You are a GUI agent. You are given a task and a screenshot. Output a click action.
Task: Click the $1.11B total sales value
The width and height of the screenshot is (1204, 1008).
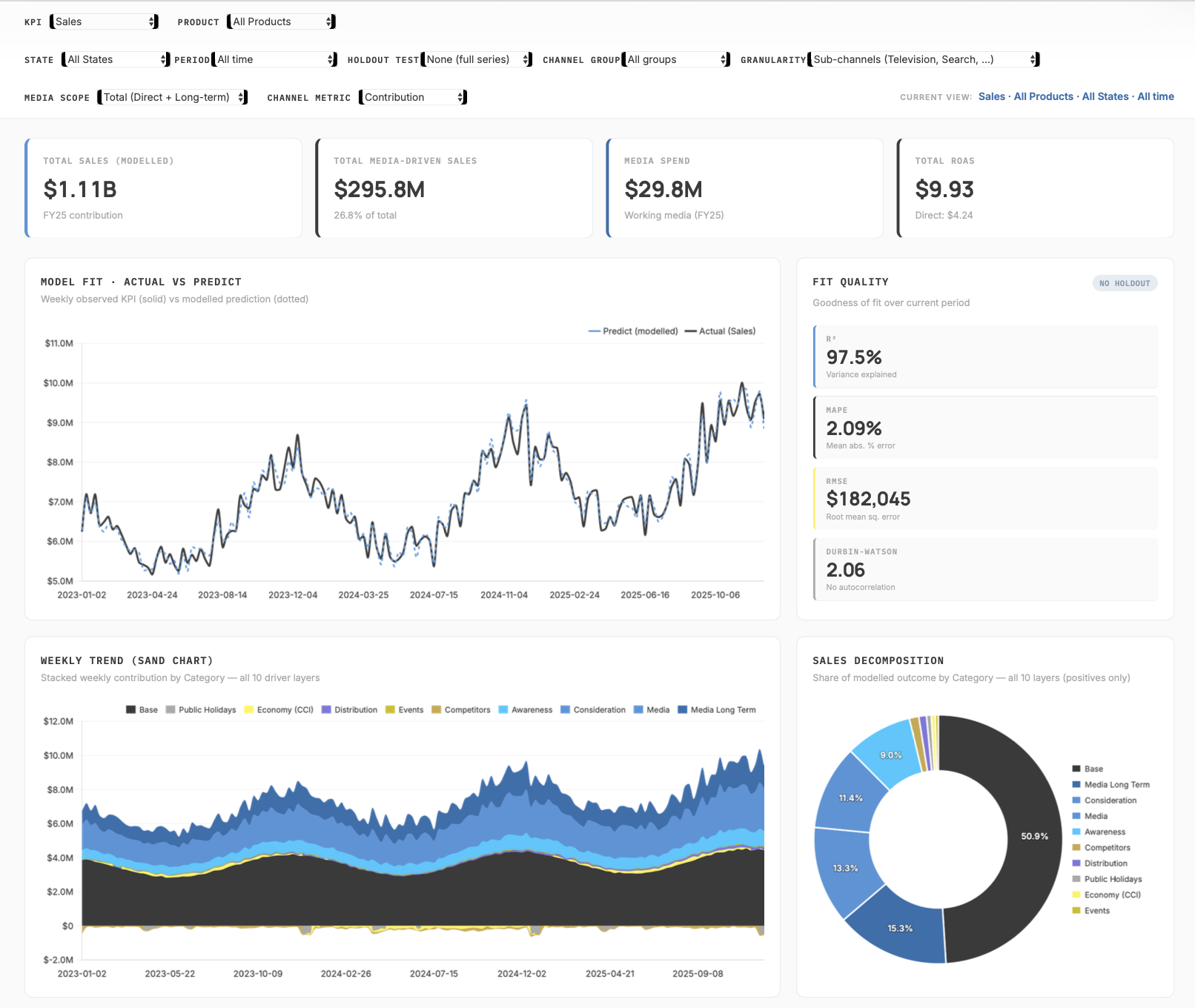[80, 189]
